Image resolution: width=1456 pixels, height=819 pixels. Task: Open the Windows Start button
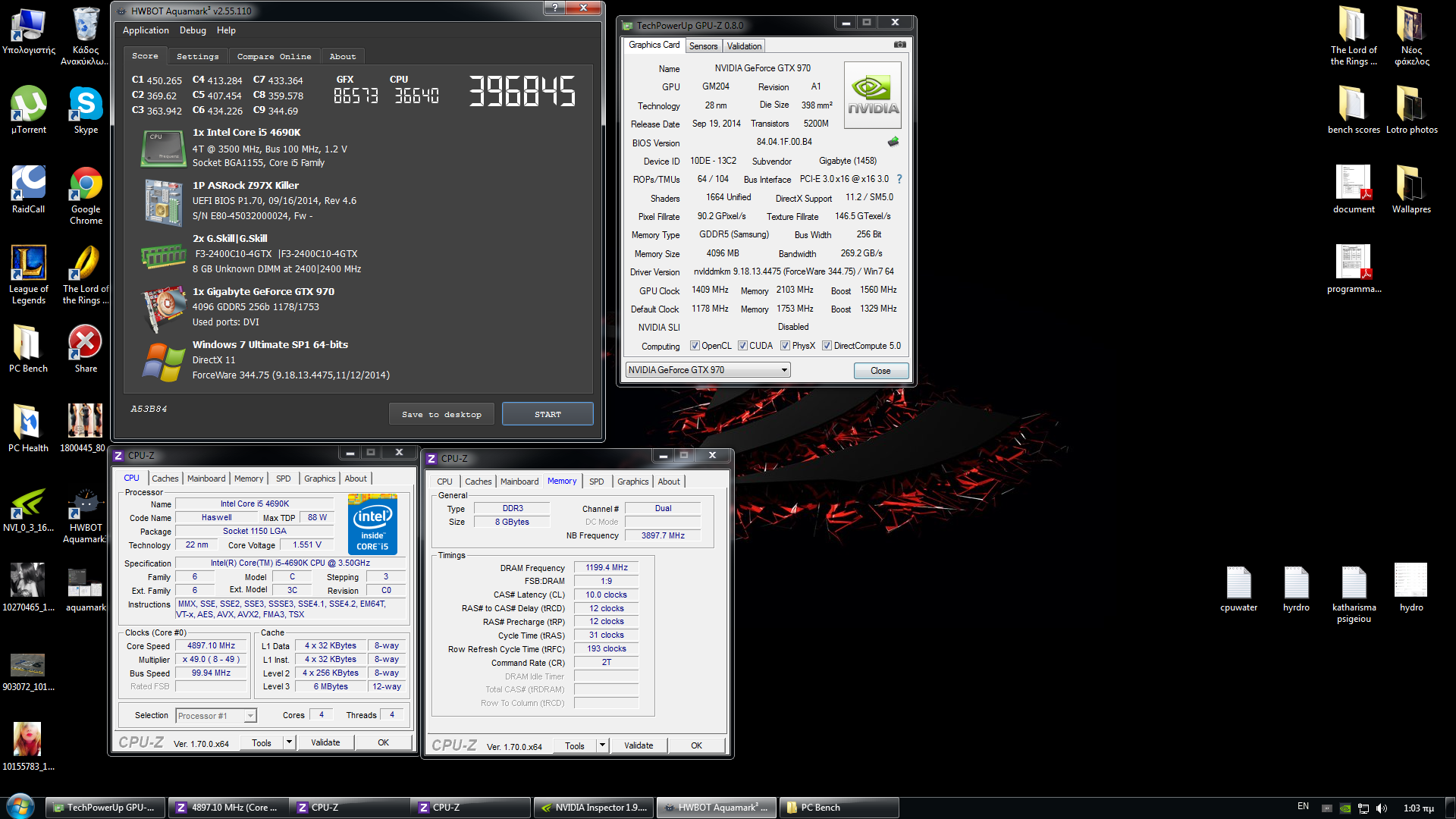click(20, 807)
